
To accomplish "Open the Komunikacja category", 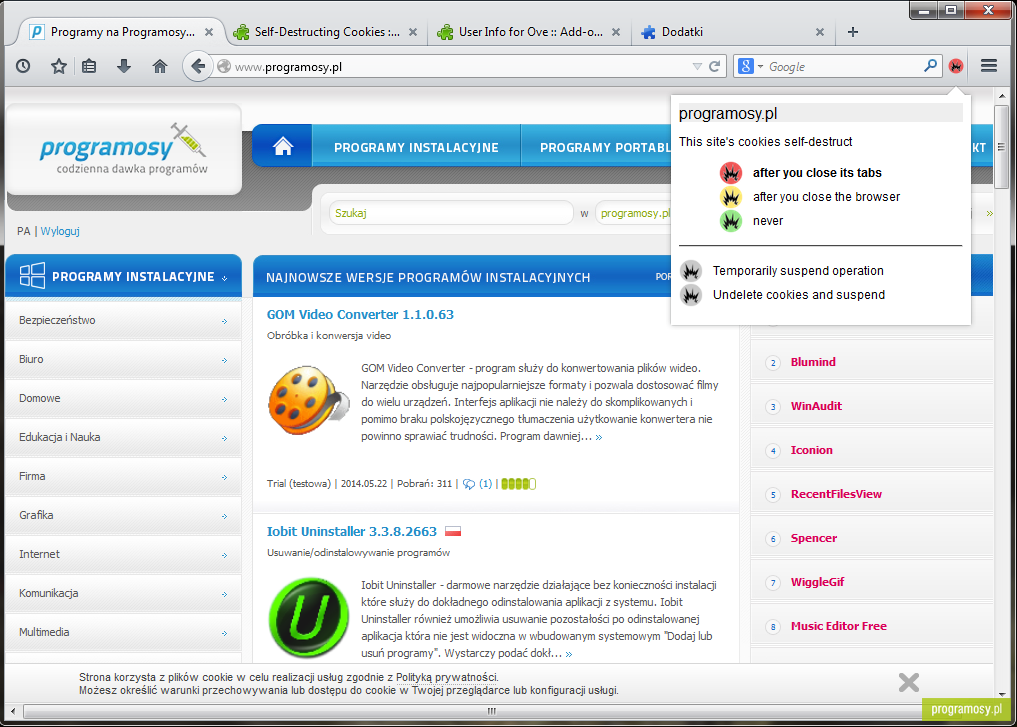I will [x=123, y=593].
